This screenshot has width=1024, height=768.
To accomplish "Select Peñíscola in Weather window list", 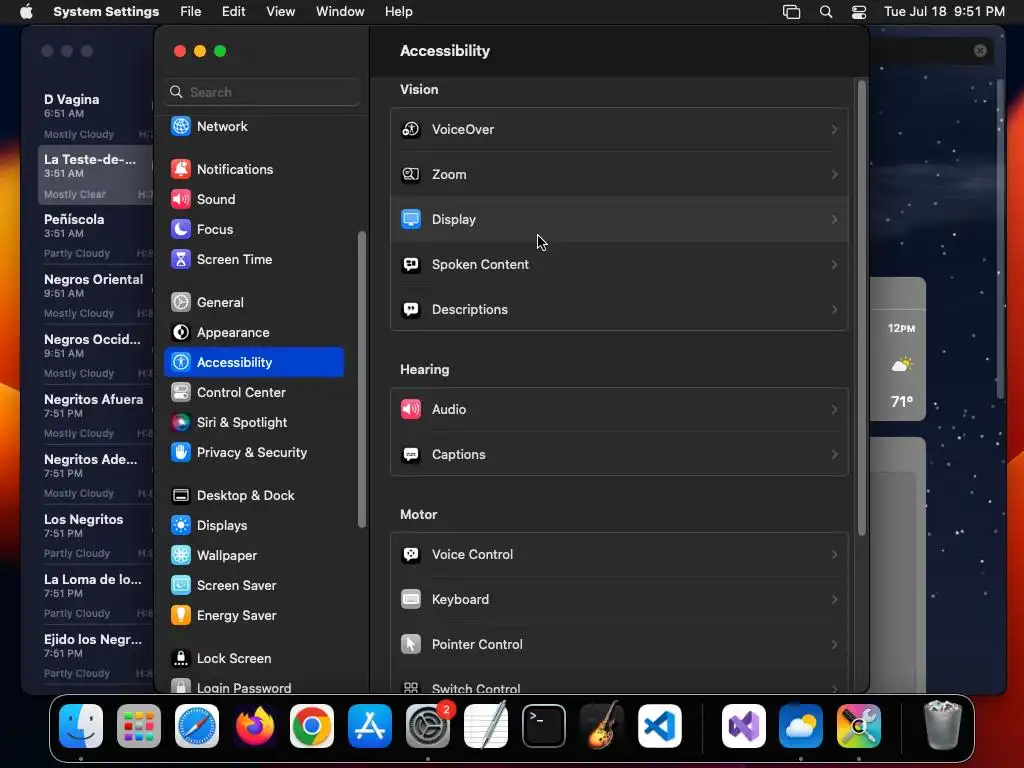I will (96, 234).
